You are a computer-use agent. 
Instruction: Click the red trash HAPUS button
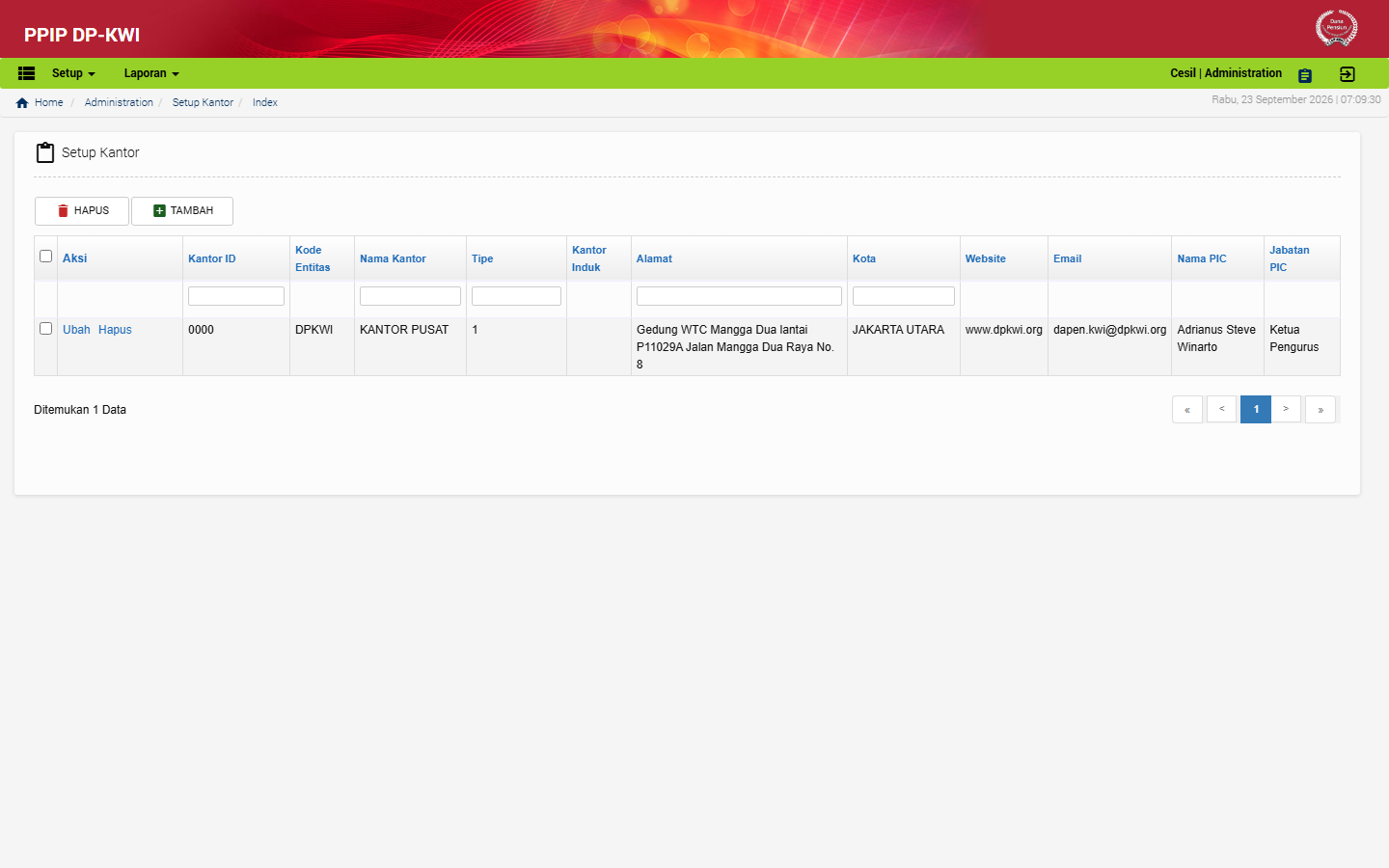82,211
